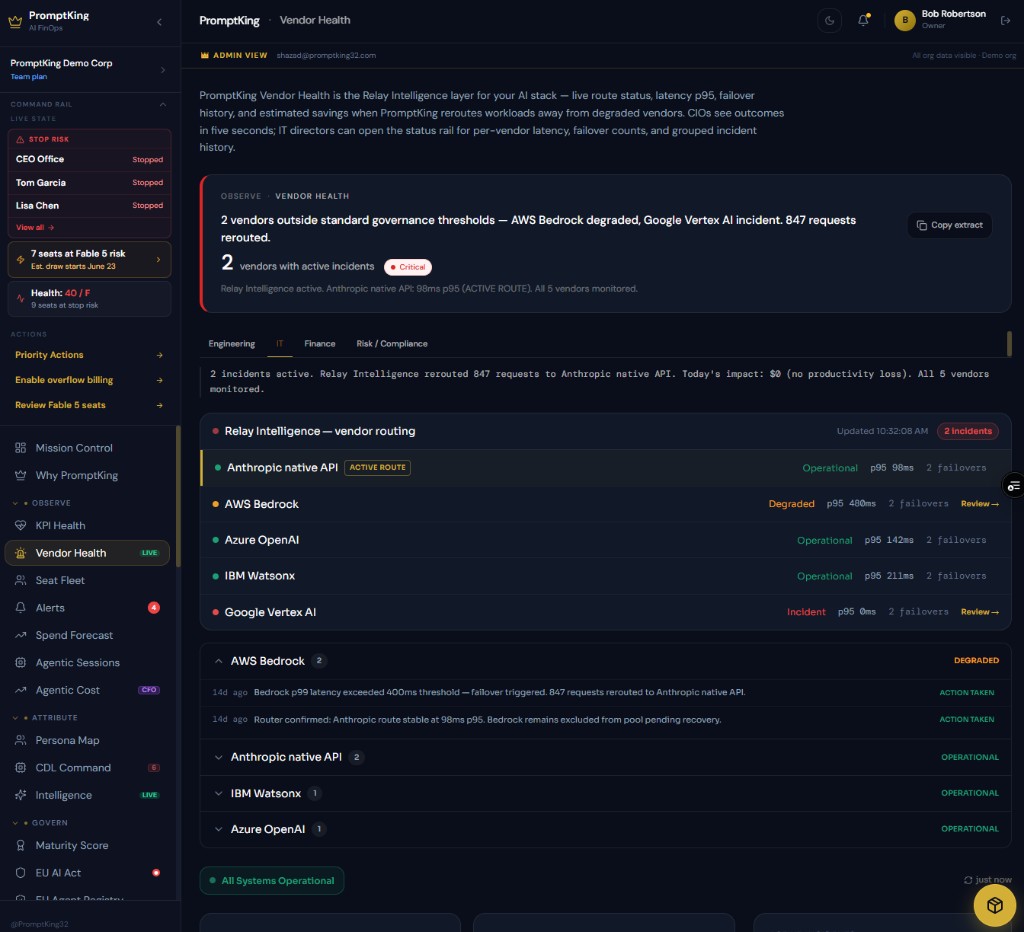The width and height of the screenshot is (1024, 932).
Task: Open CEO Office stopped row
Action: click(89, 159)
